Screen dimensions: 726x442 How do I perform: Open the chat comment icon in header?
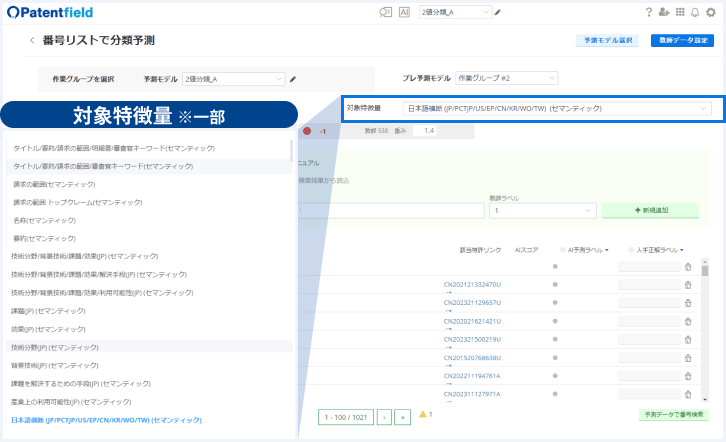(385, 12)
